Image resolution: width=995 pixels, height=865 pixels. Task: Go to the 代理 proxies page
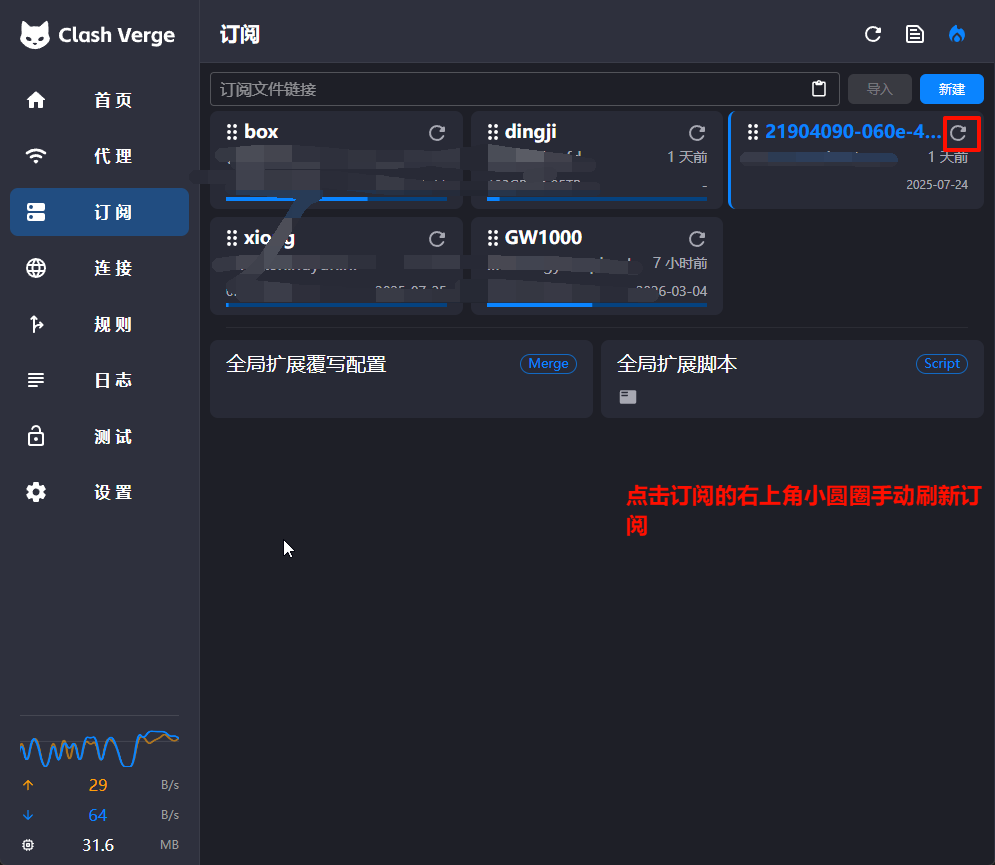pyautogui.click(x=100, y=155)
